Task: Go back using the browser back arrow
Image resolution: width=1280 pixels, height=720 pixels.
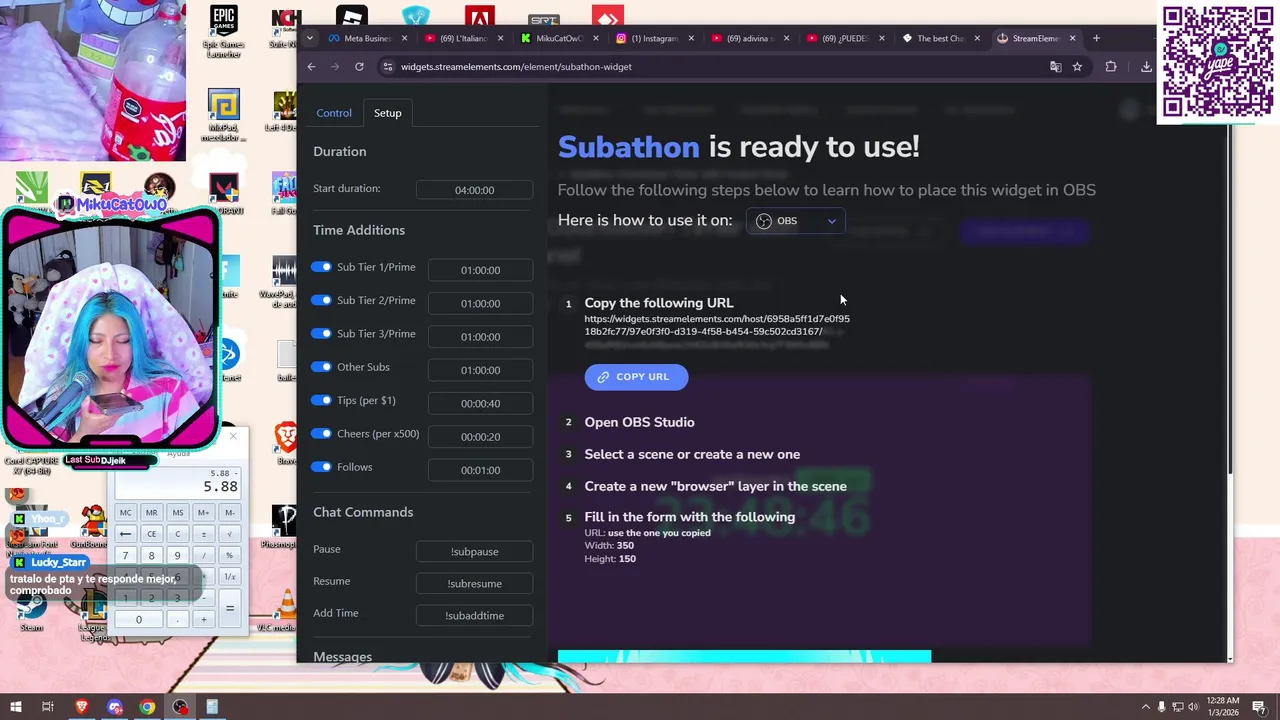Action: [311, 67]
